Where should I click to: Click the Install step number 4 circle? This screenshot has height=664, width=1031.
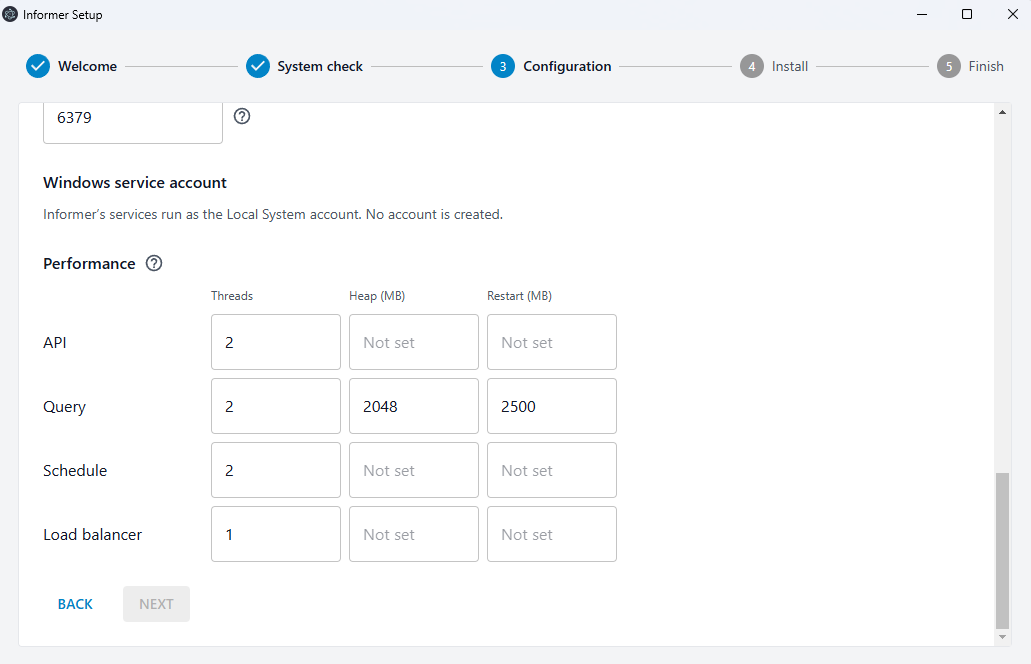752,66
